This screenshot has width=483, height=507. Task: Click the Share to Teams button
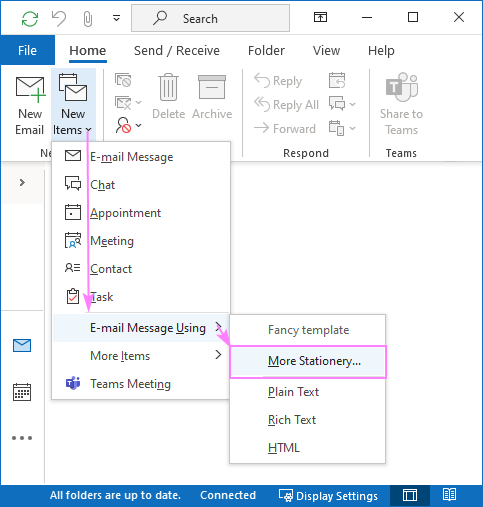(401, 104)
